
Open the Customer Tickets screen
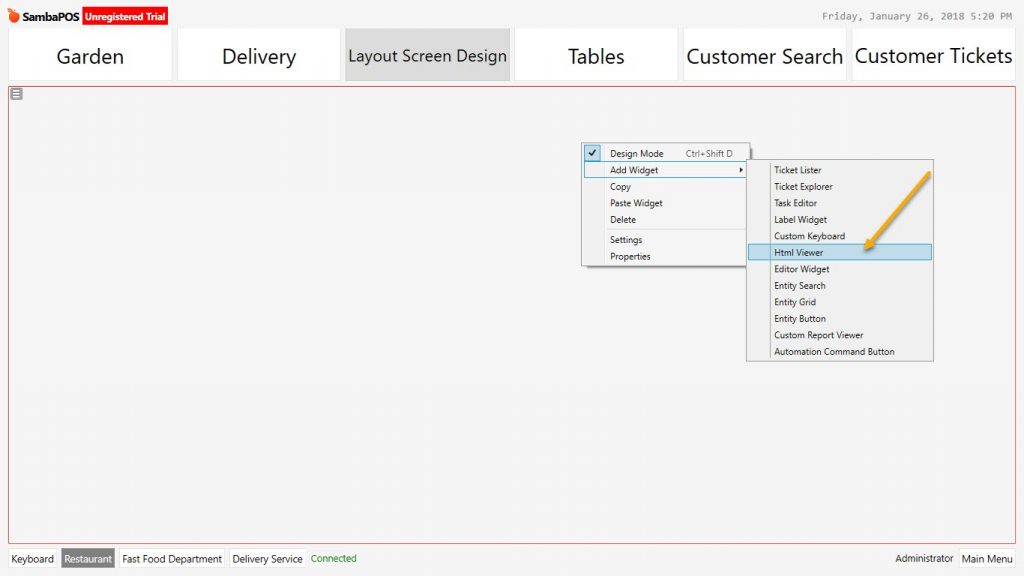click(933, 55)
